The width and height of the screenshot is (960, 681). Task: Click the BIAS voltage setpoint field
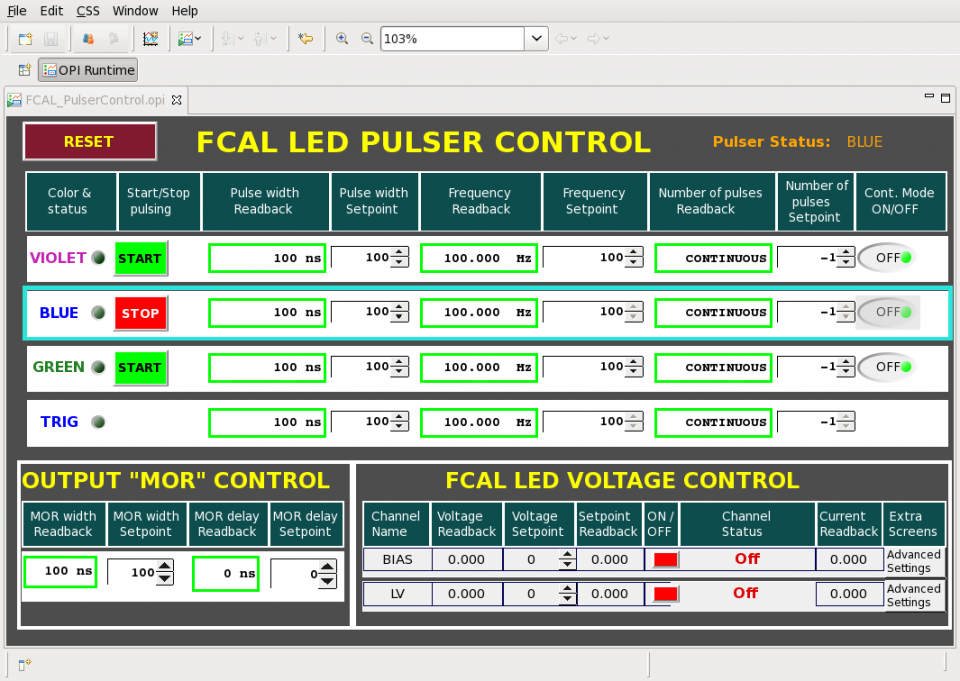click(530, 560)
